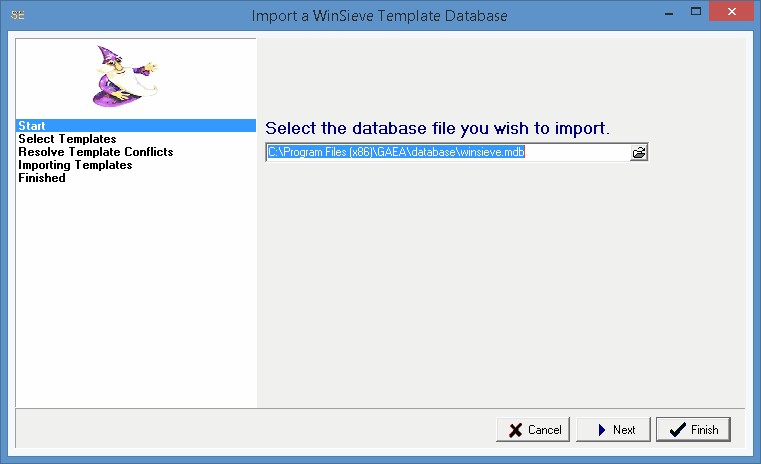Click the folder browse icon beside path

pyautogui.click(x=639, y=152)
